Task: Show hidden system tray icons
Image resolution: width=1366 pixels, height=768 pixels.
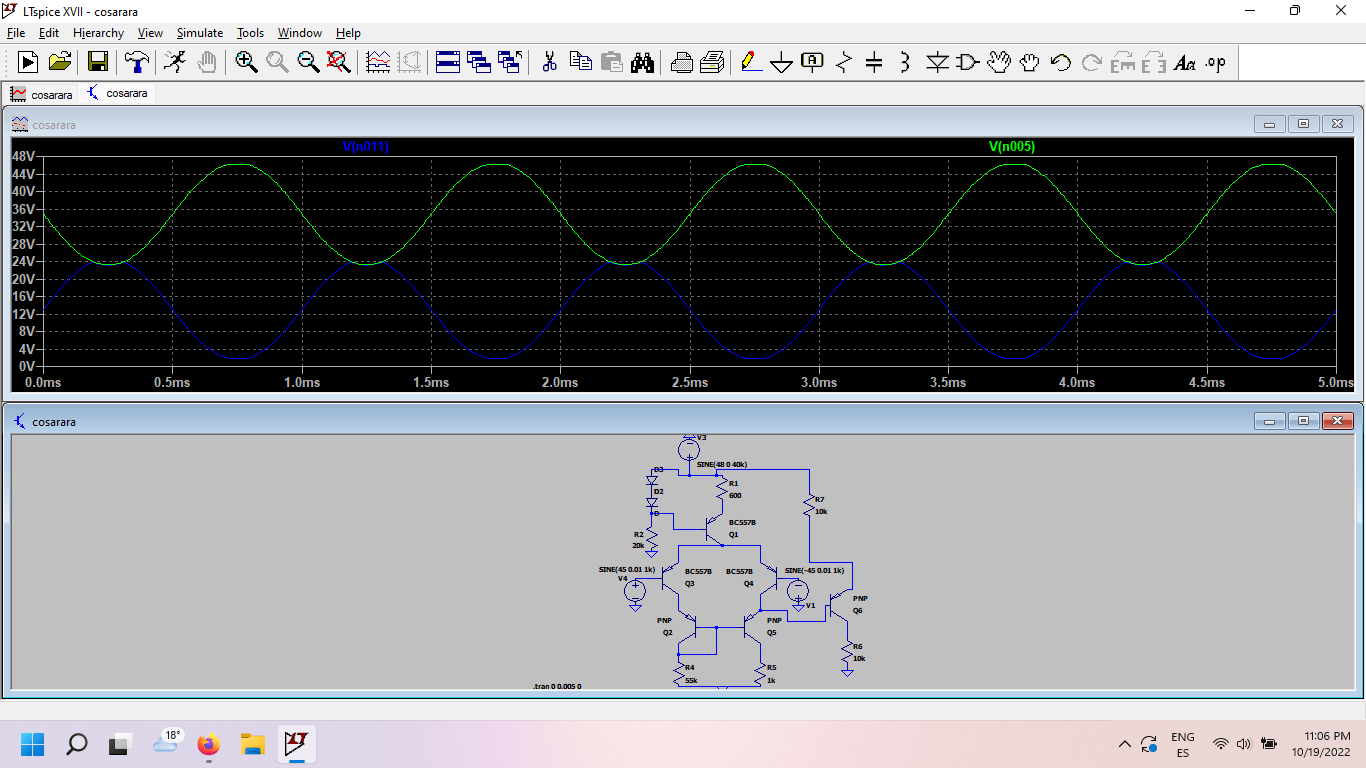Action: pyautogui.click(x=1124, y=744)
